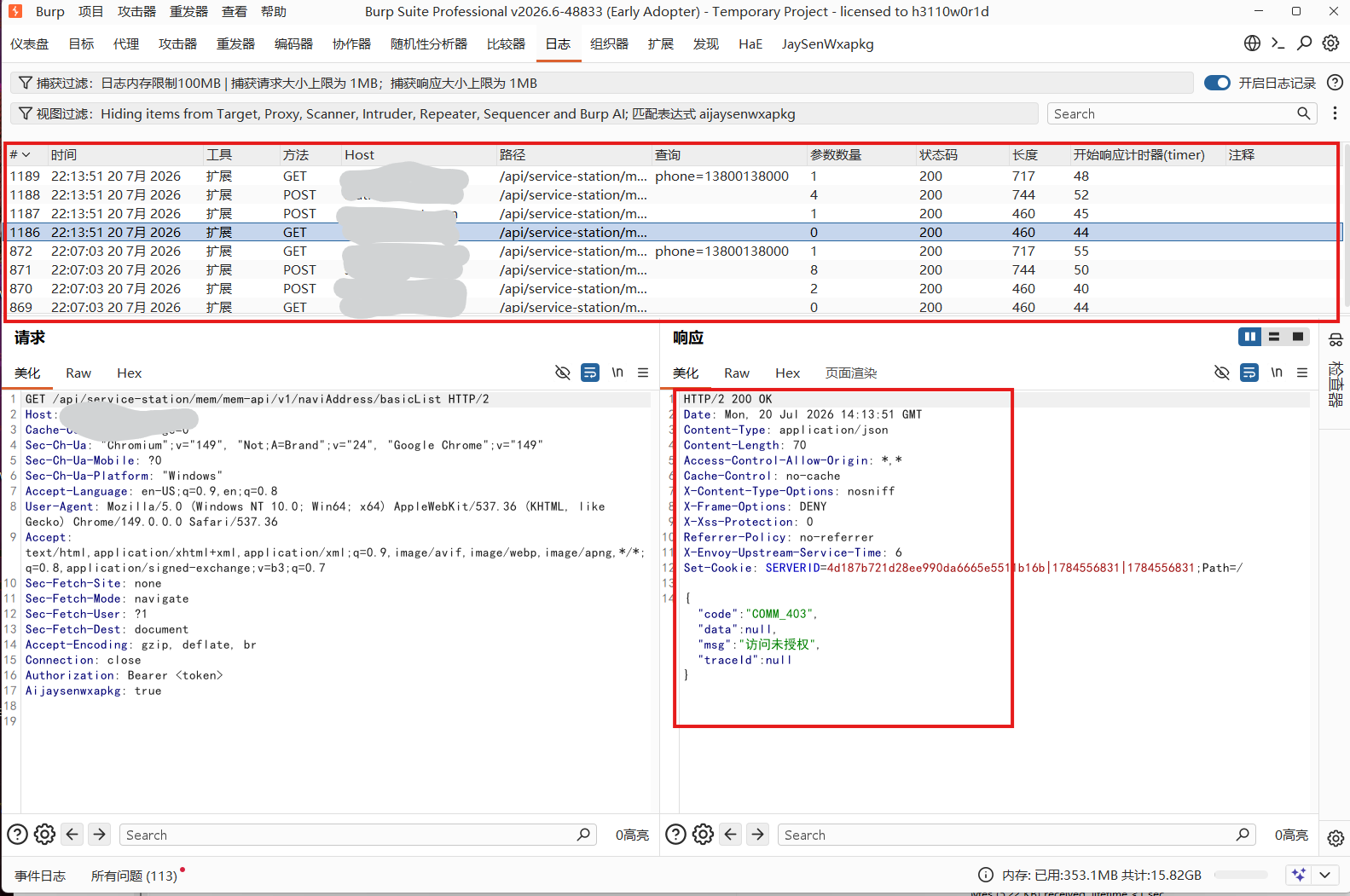The image size is (1350, 896).
Task: Expand the chevron dropdown near AI sparkle icon
Action: click(1324, 875)
